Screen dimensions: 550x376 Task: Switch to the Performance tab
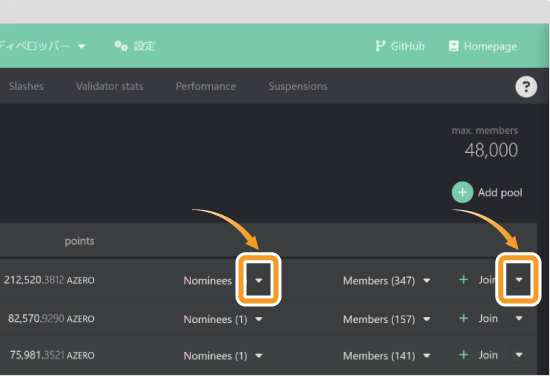[206, 86]
